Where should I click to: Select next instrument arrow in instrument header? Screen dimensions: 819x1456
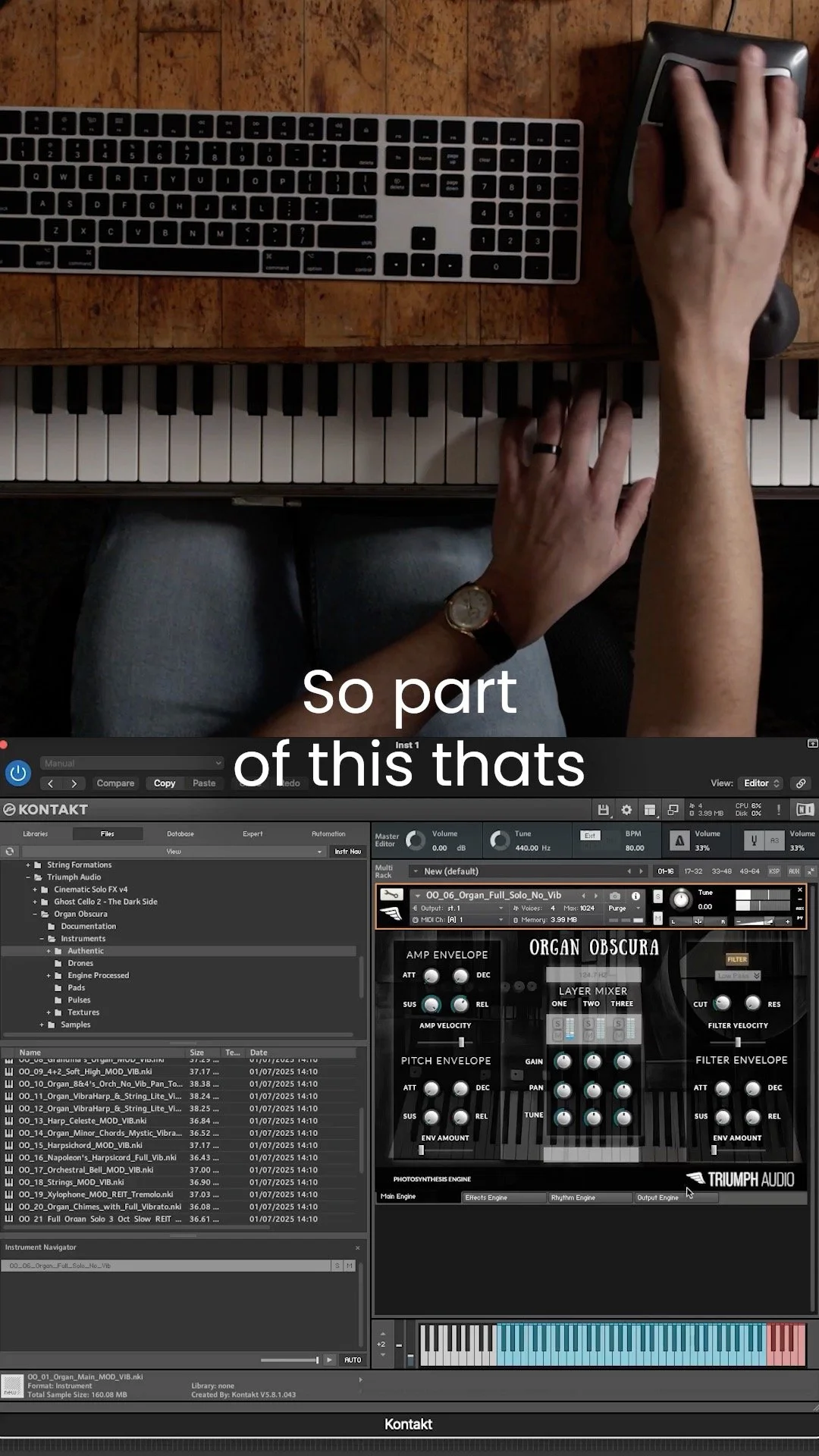[x=596, y=896]
